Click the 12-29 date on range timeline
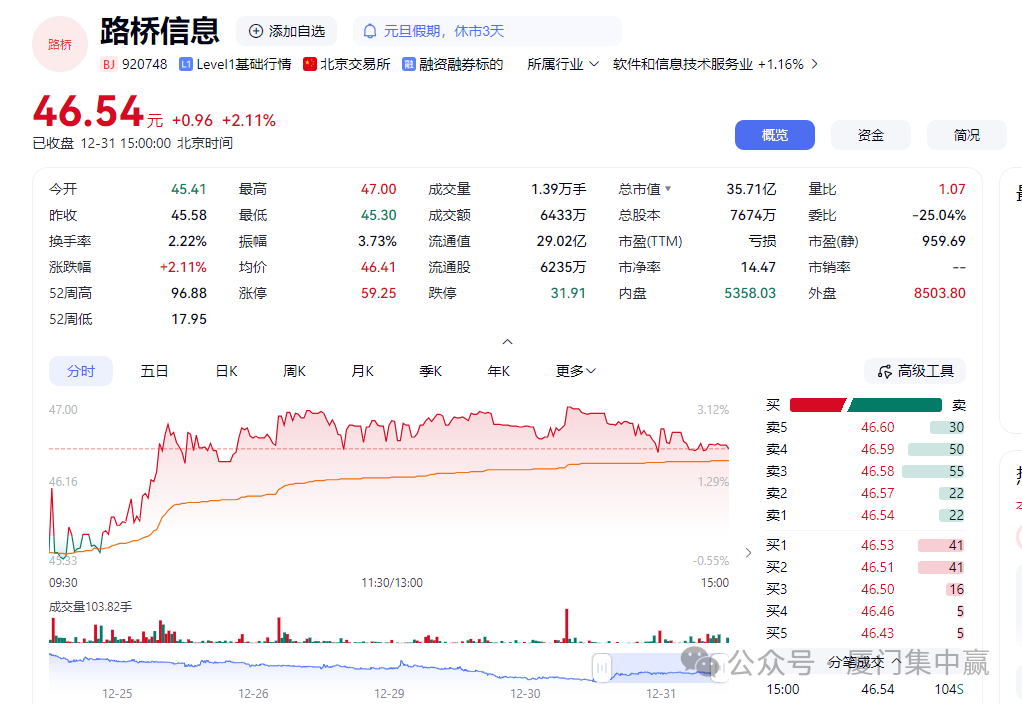 coord(389,694)
